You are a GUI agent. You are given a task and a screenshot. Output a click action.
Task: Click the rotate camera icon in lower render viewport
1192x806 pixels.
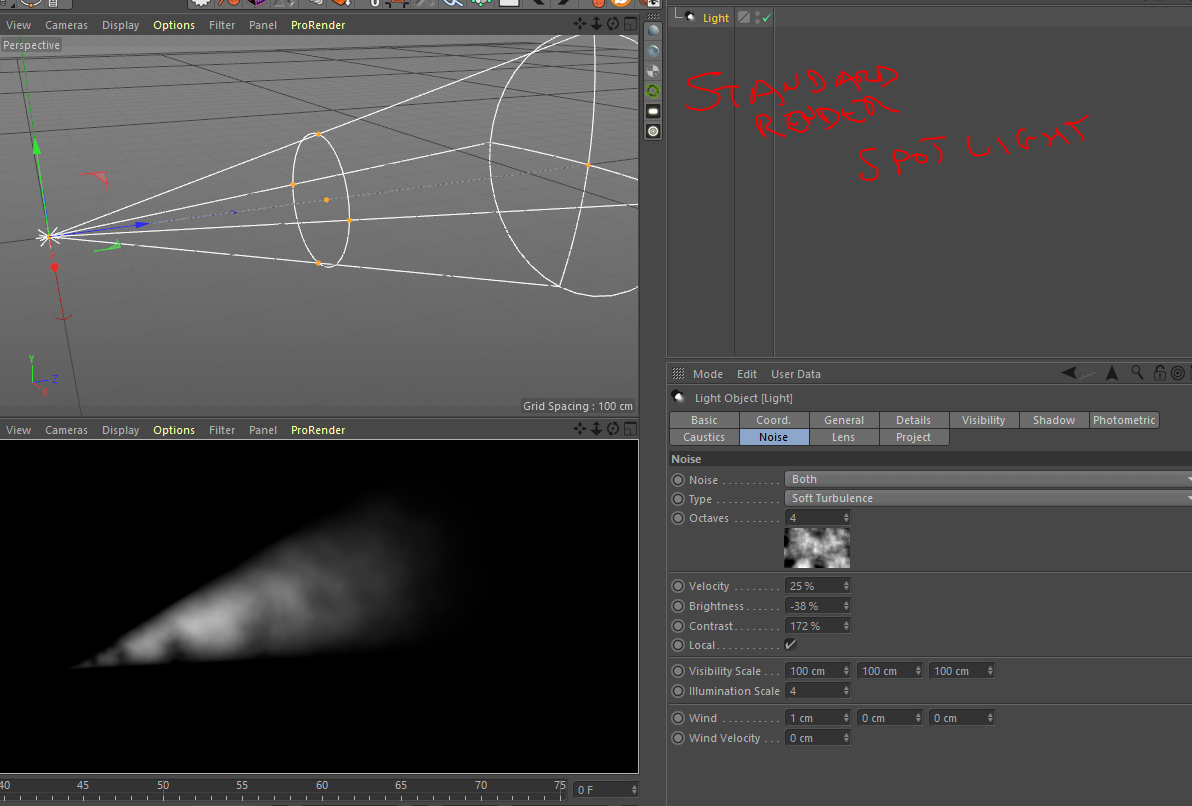pyautogui.click(x=613, y=429)
